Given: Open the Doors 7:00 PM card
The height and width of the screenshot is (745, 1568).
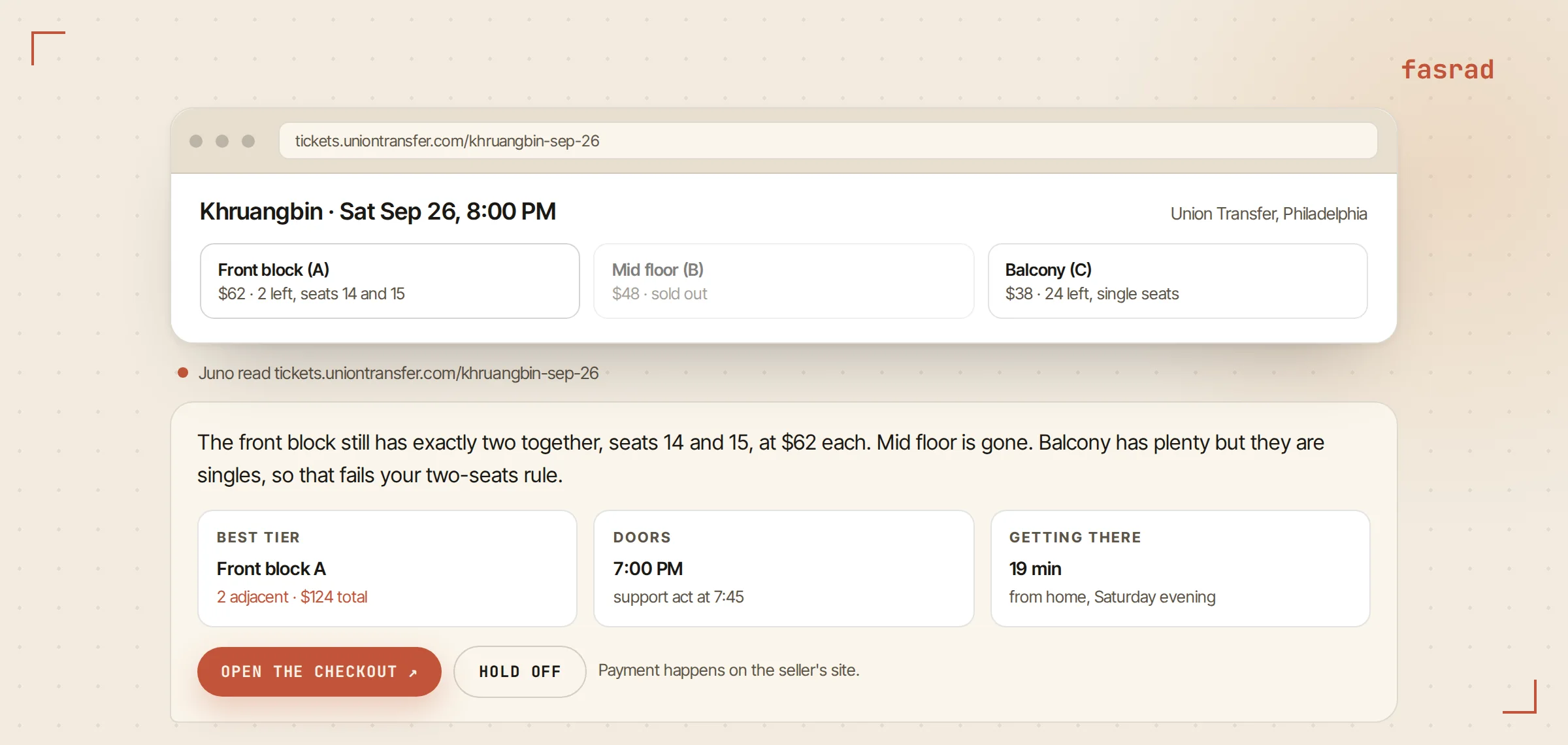Looking at the screenshot, I should click(x=784, y=569).
